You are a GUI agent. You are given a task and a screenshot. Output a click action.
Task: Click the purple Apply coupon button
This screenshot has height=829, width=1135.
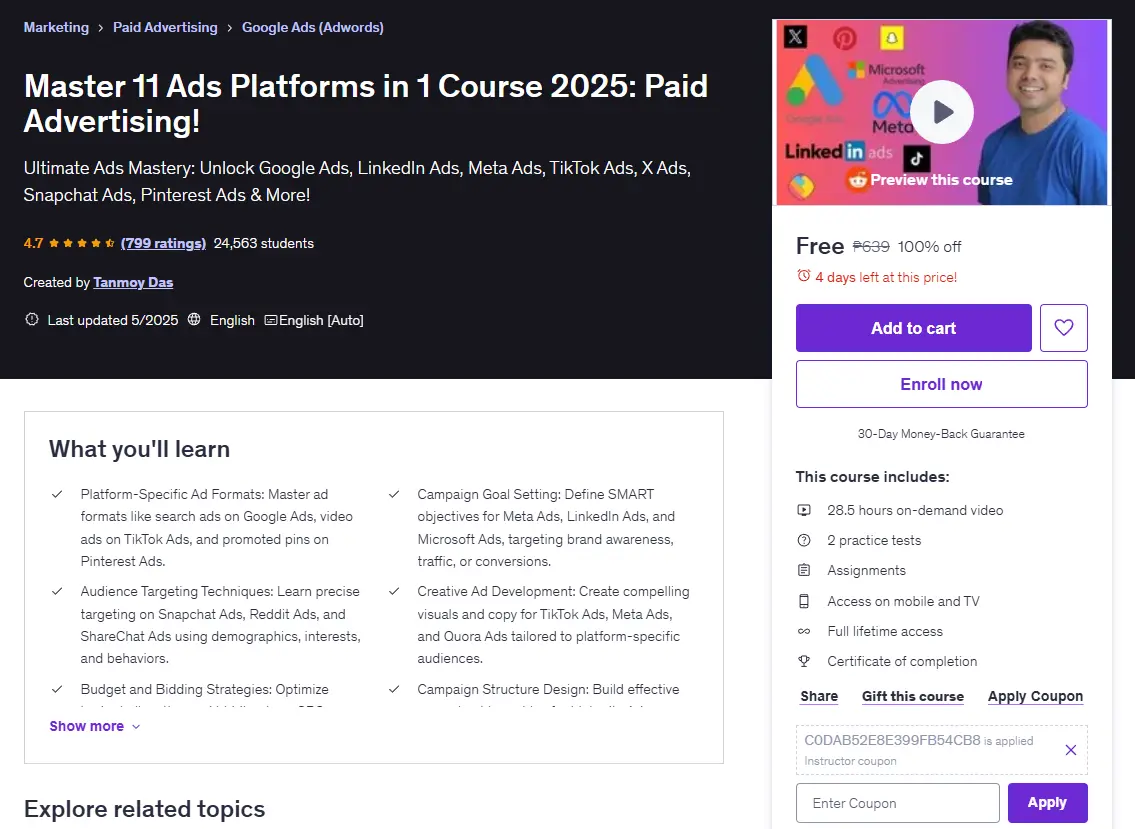[1047, 803]
